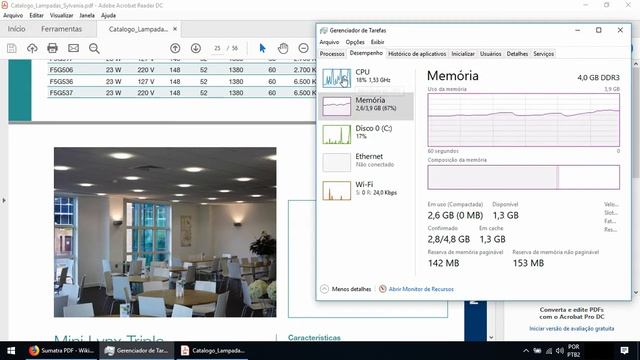This screenshot has height=360, width=640.
Task: Select Ethernet performance item
Action: pyautogui.click(x=366, y=162)
